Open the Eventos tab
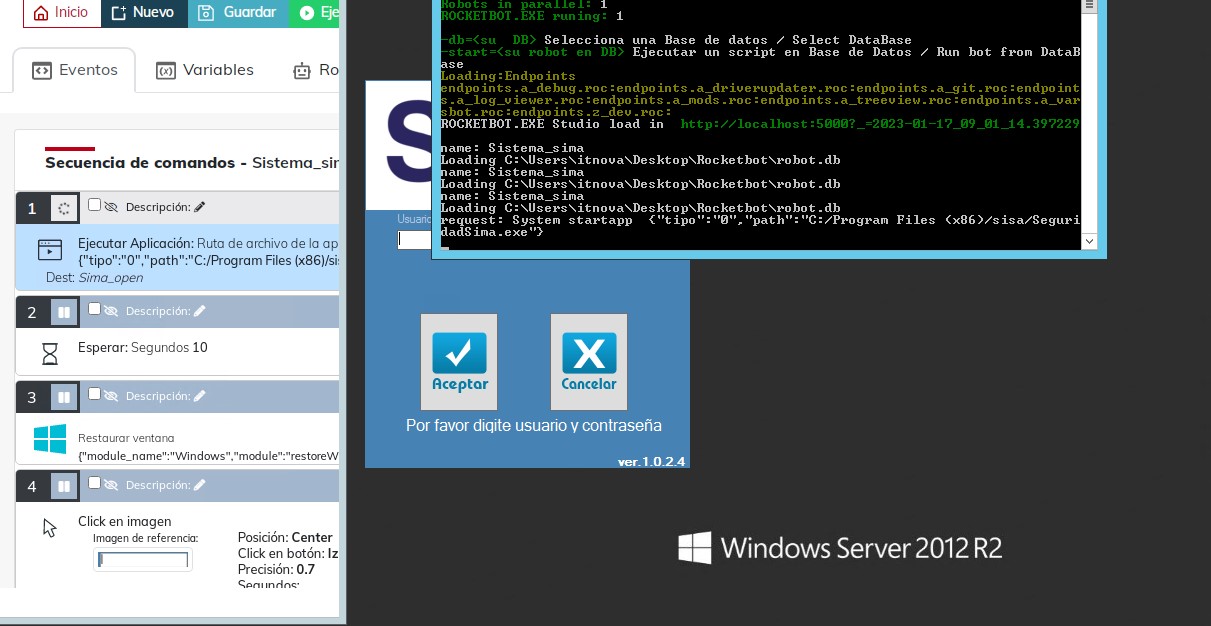1211x626 pixels. click(x=75, y=70)
